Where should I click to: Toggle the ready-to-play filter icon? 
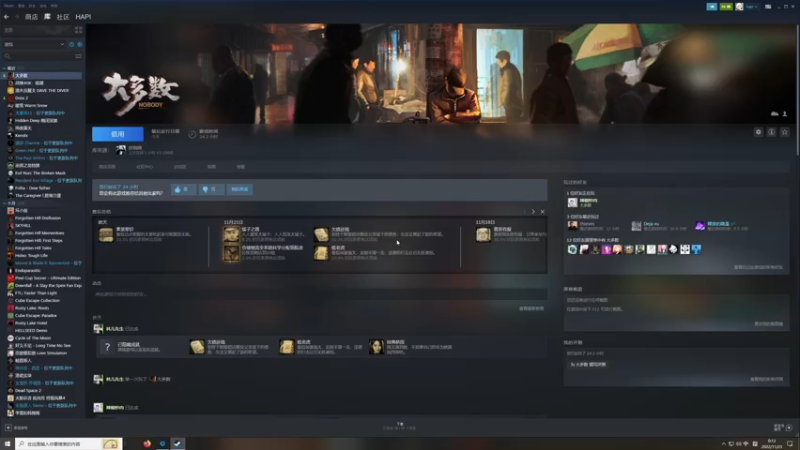tap(80, 44)
